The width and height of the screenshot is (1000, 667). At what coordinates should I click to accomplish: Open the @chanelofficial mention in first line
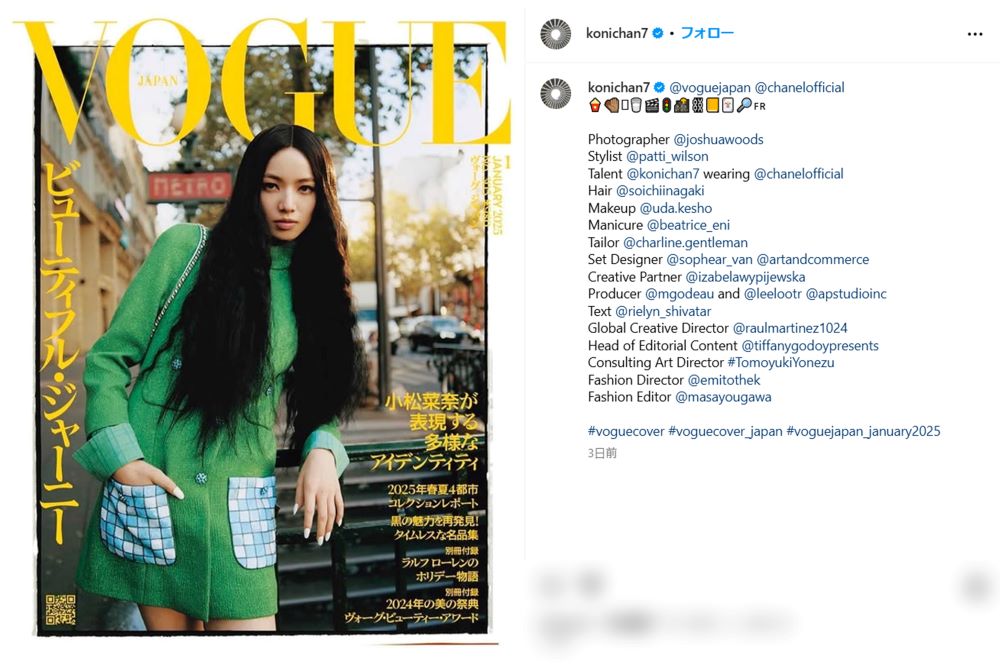tap(800, 87)
